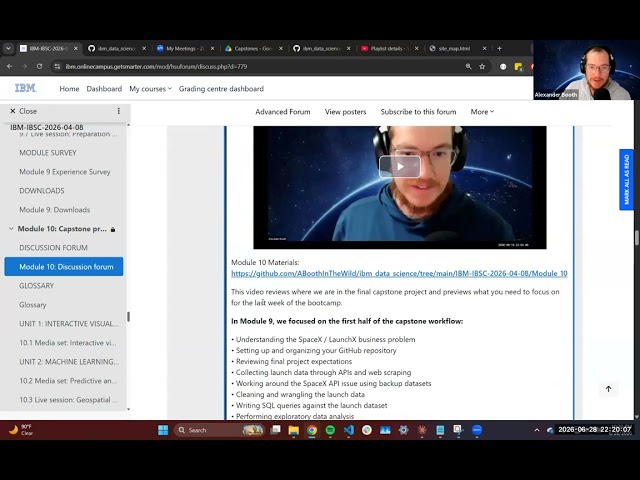Reload the page with the refresh icon
The height and width of the screenshot is (480, 640).
[x=39, y=66]
